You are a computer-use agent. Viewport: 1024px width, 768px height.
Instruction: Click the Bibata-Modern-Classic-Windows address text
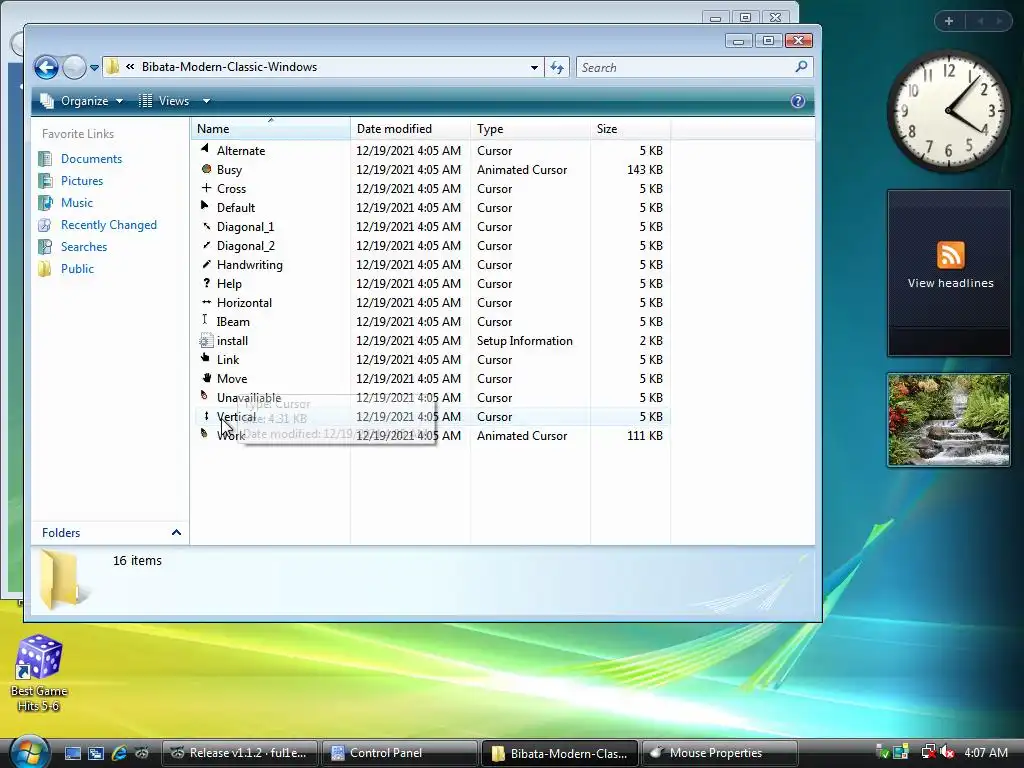[229, 67]
